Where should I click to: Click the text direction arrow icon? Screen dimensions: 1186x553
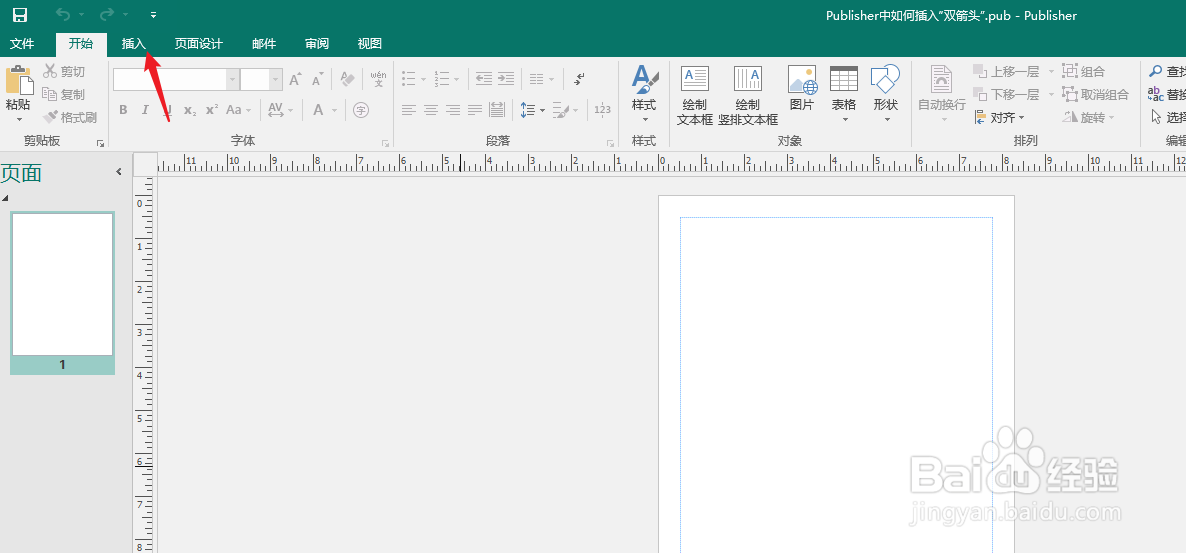579,79
